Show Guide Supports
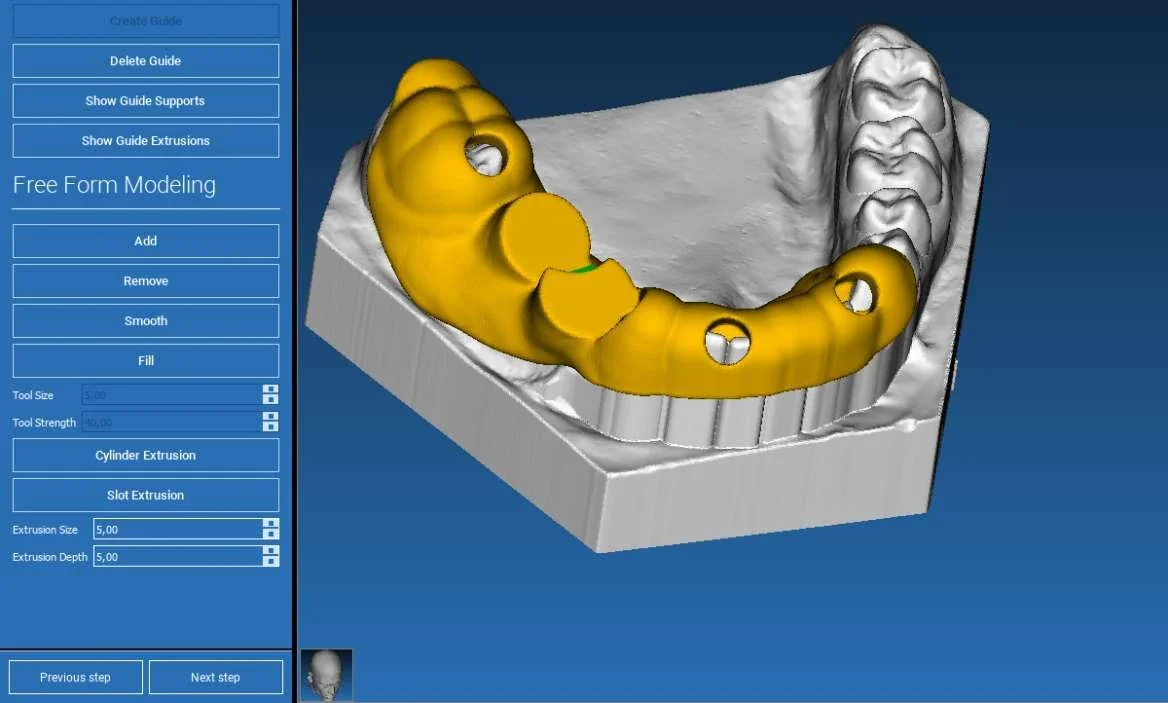The image size is (1168, 703). pos(146,101)
